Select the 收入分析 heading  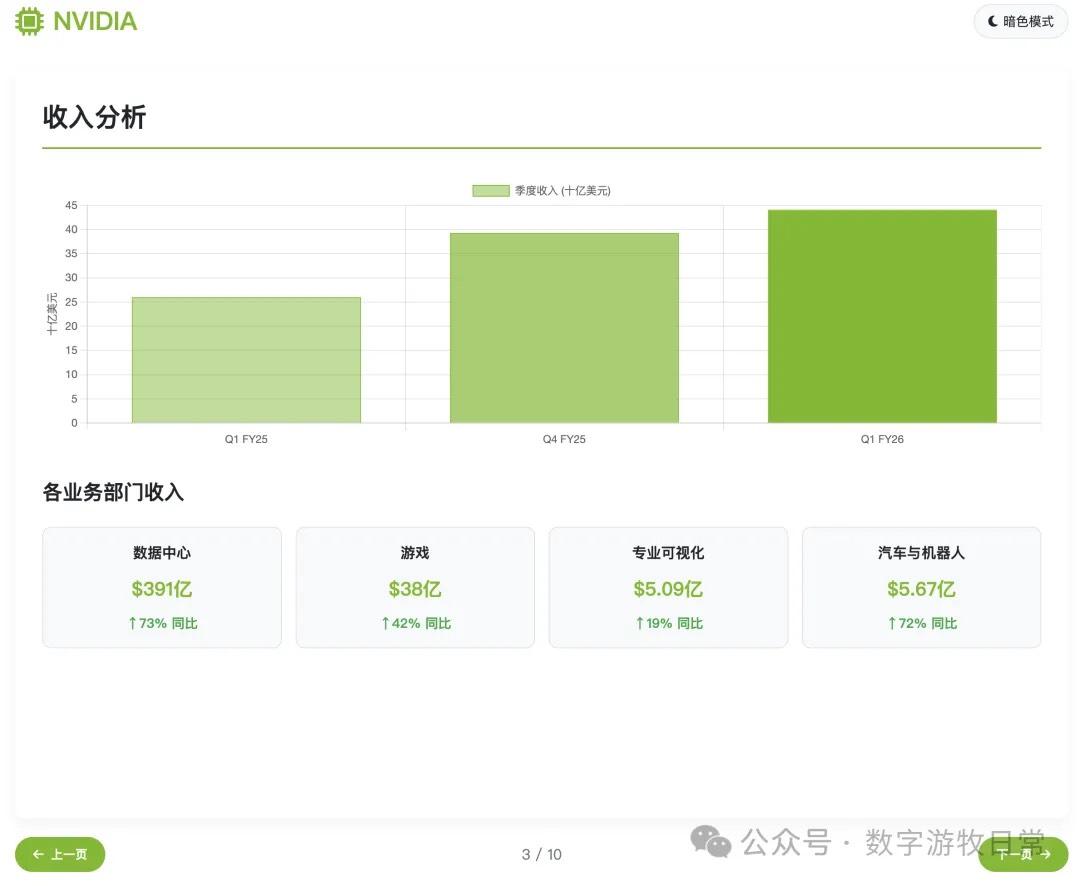click(x=93, y=117)
